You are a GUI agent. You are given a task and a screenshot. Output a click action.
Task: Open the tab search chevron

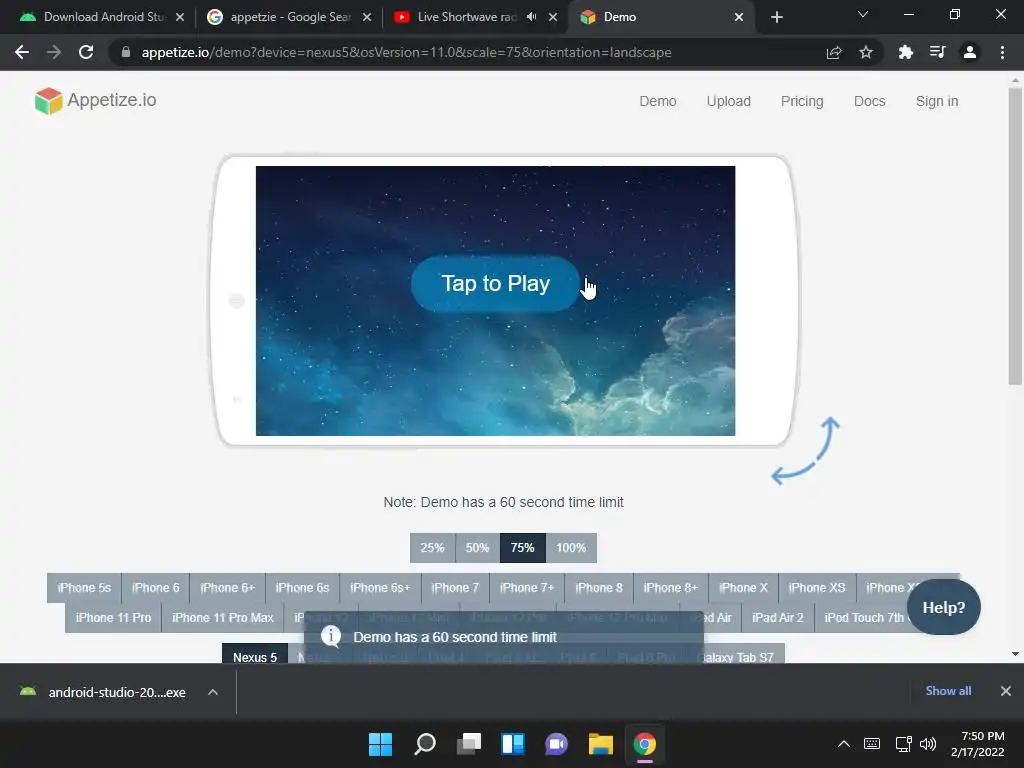(x=863, y=14)
